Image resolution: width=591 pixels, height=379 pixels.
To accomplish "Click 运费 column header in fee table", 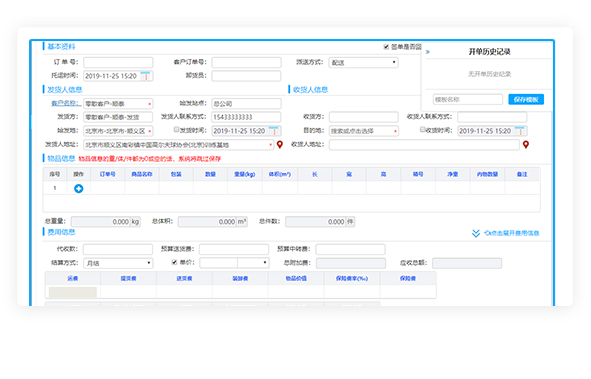I will (73, 278).
